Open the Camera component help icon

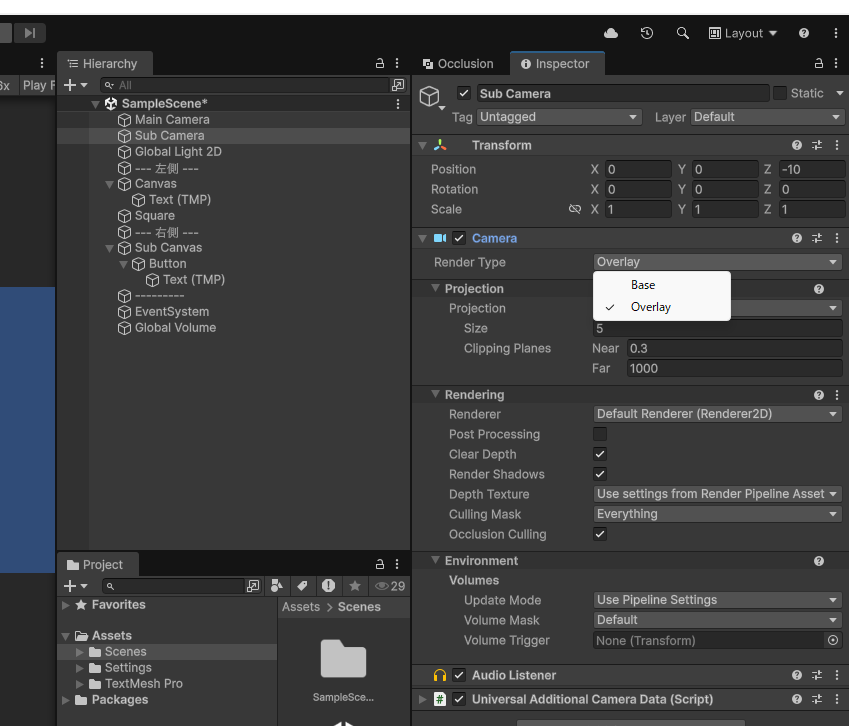[797, 238]
